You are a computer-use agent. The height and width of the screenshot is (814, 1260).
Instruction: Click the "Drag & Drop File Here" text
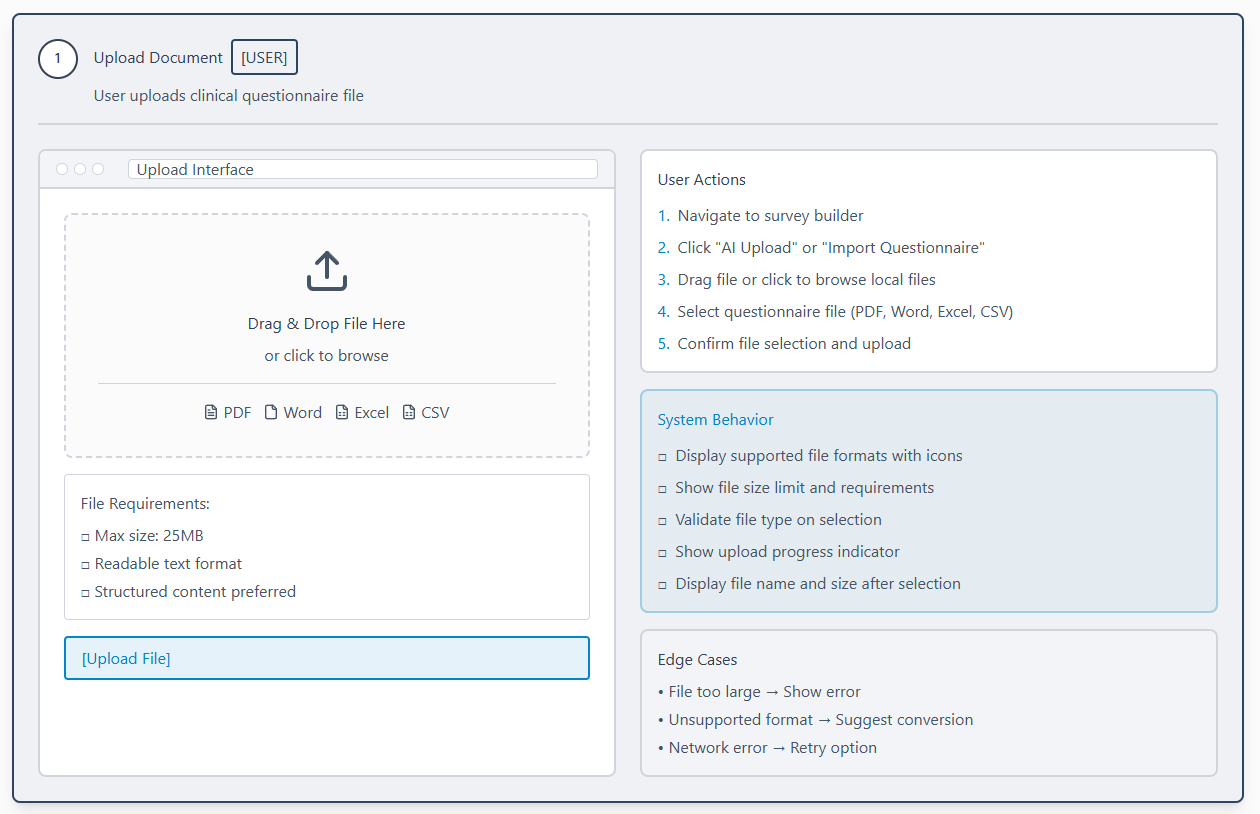click(327, 323)
